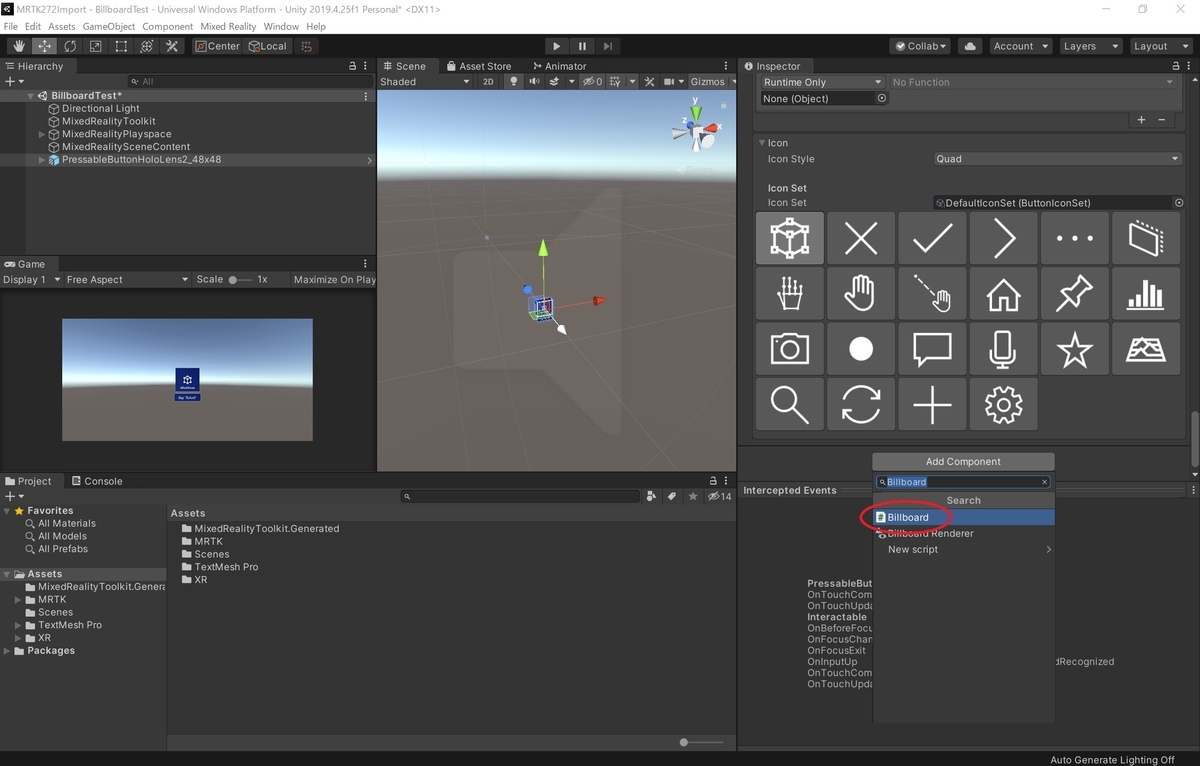Click the grid snapping icon in toolbar
1200x766 pixels.
pyautogui.click(x=307, y=46)
